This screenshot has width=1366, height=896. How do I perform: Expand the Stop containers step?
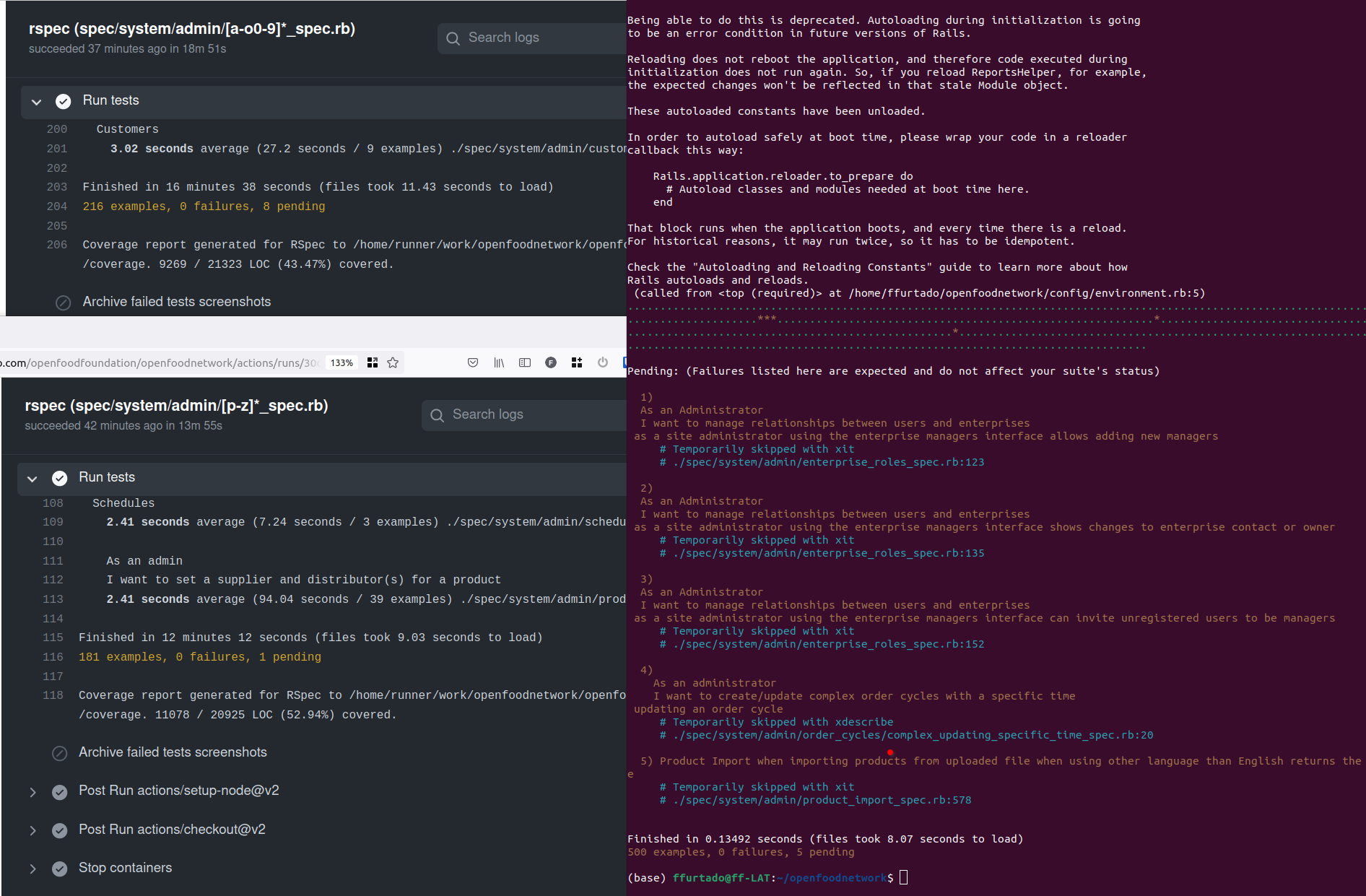32,869
